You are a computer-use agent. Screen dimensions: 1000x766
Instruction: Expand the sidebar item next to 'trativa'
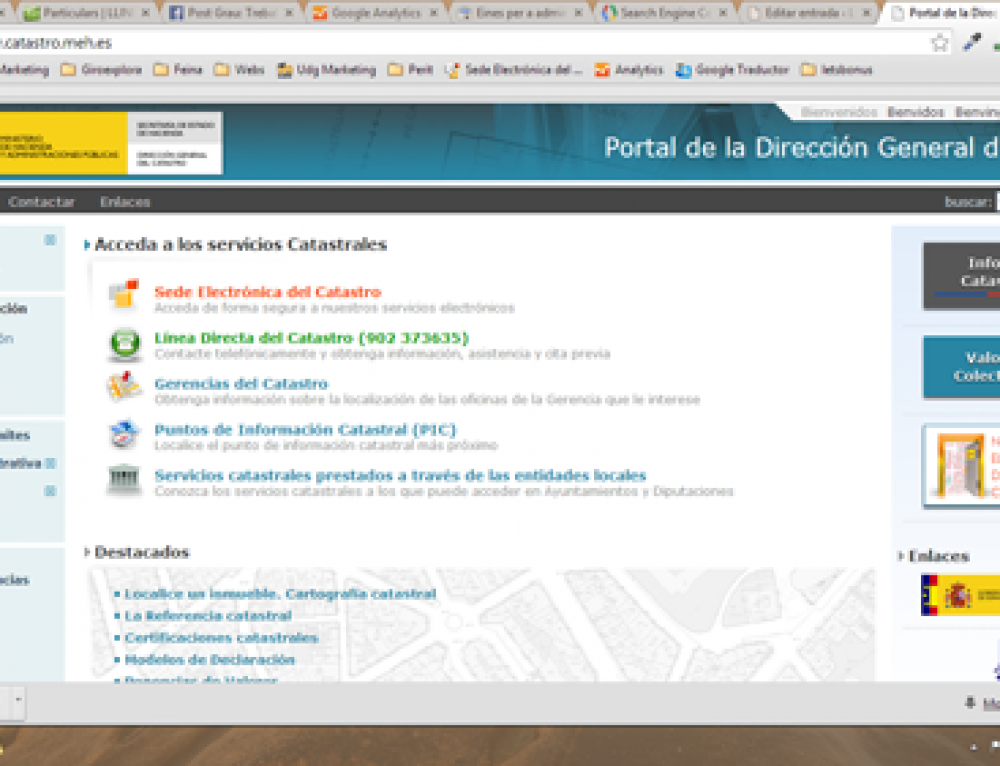[x=50, y=463]
